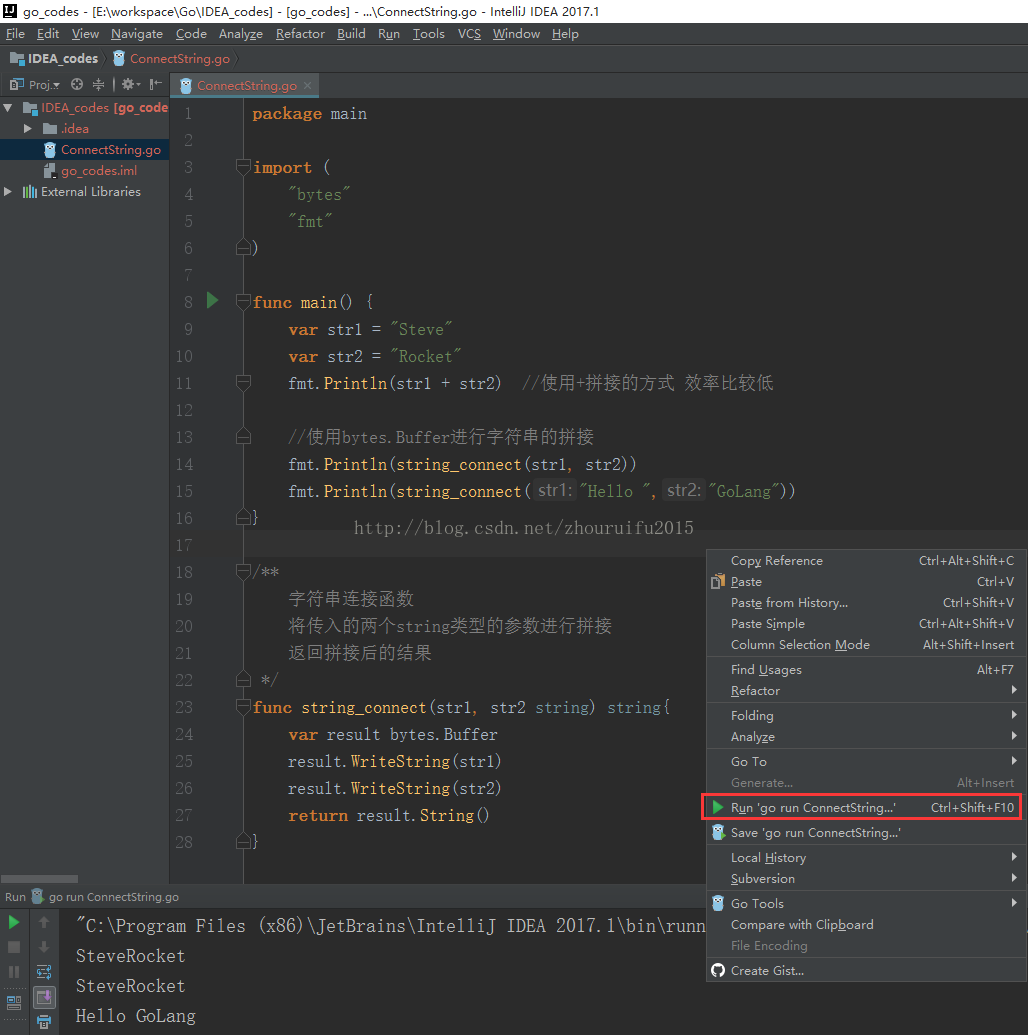Screen dimensions: 1028x1035
Task: Click the down stack trace arrow
Action: pos(44,947)
